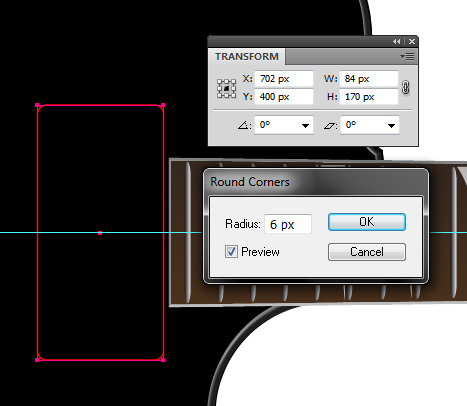Click the X position field
Screen dimensions: 467x406
click(284, 79)
